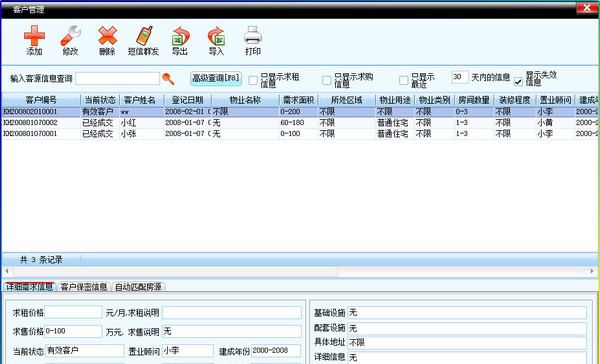The width and height of the screenshot is (600, 364).
Task: Click customer name 小红
Action: point(128,123)
